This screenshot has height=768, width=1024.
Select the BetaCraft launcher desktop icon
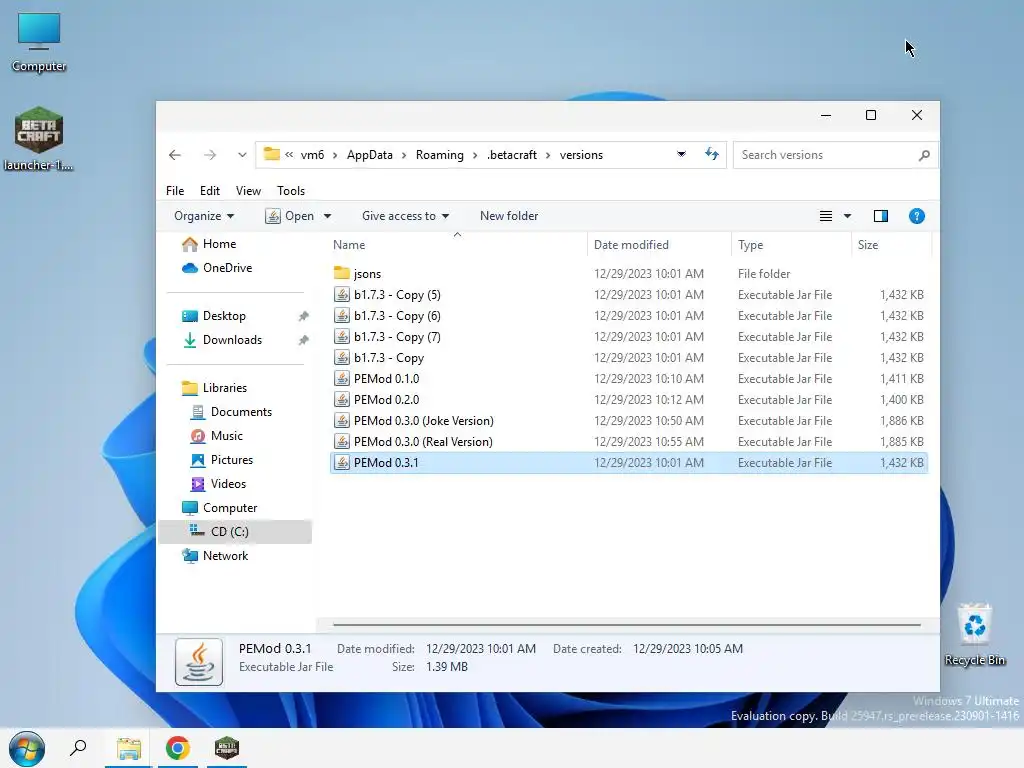coord(39,138)
